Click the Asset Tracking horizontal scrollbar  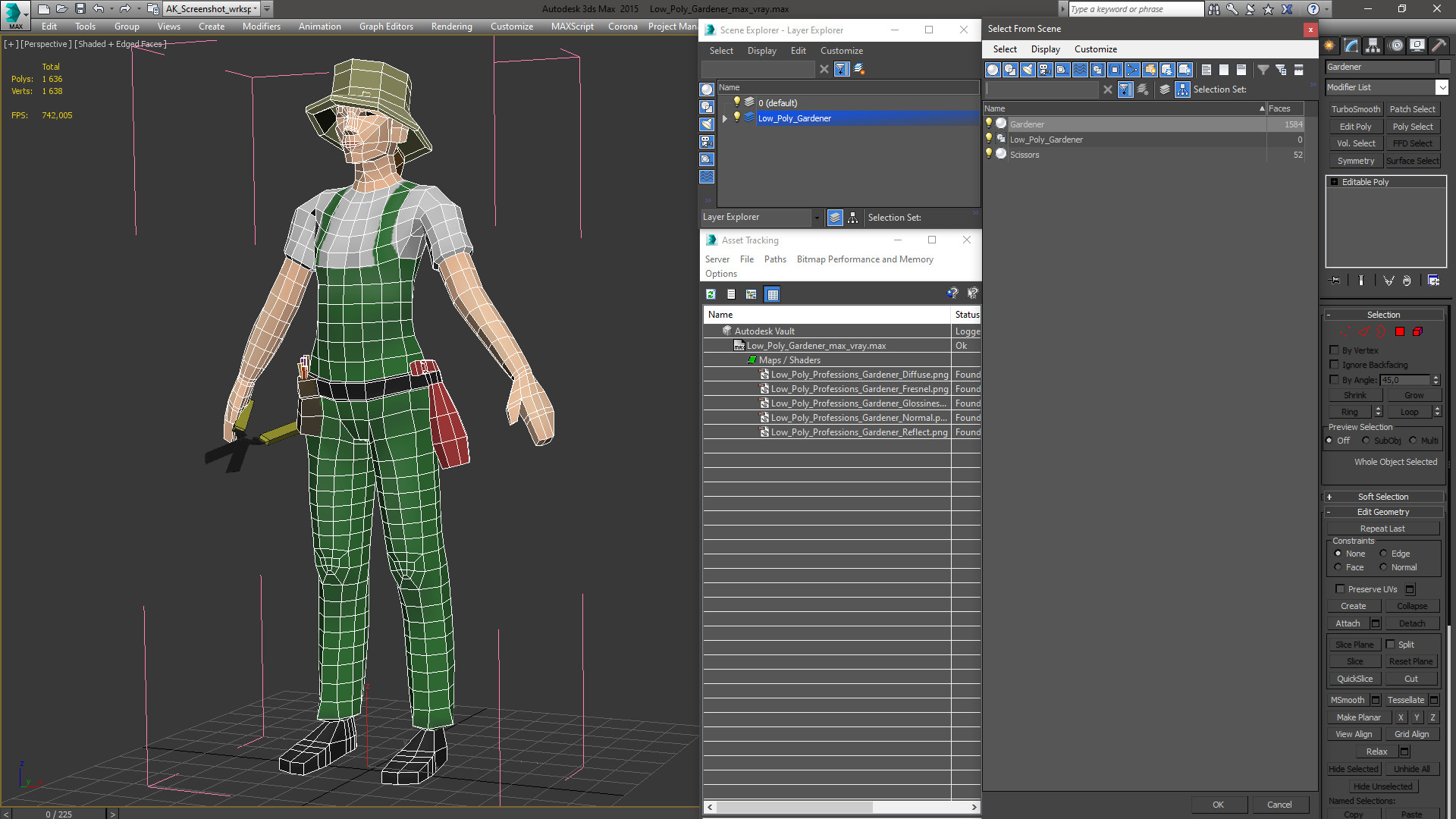click(x=842, y=807)
